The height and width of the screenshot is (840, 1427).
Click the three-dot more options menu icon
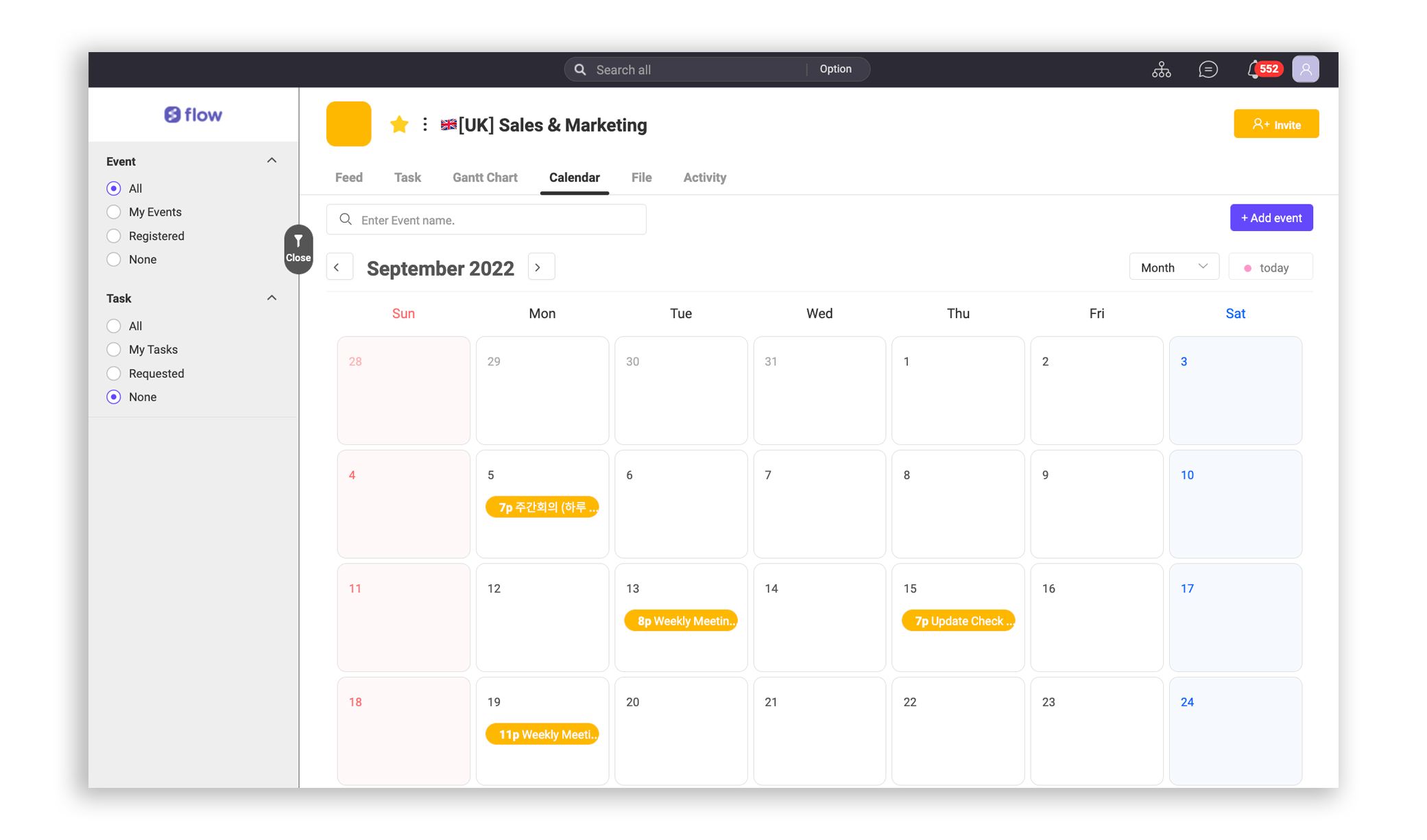[424, 124]
